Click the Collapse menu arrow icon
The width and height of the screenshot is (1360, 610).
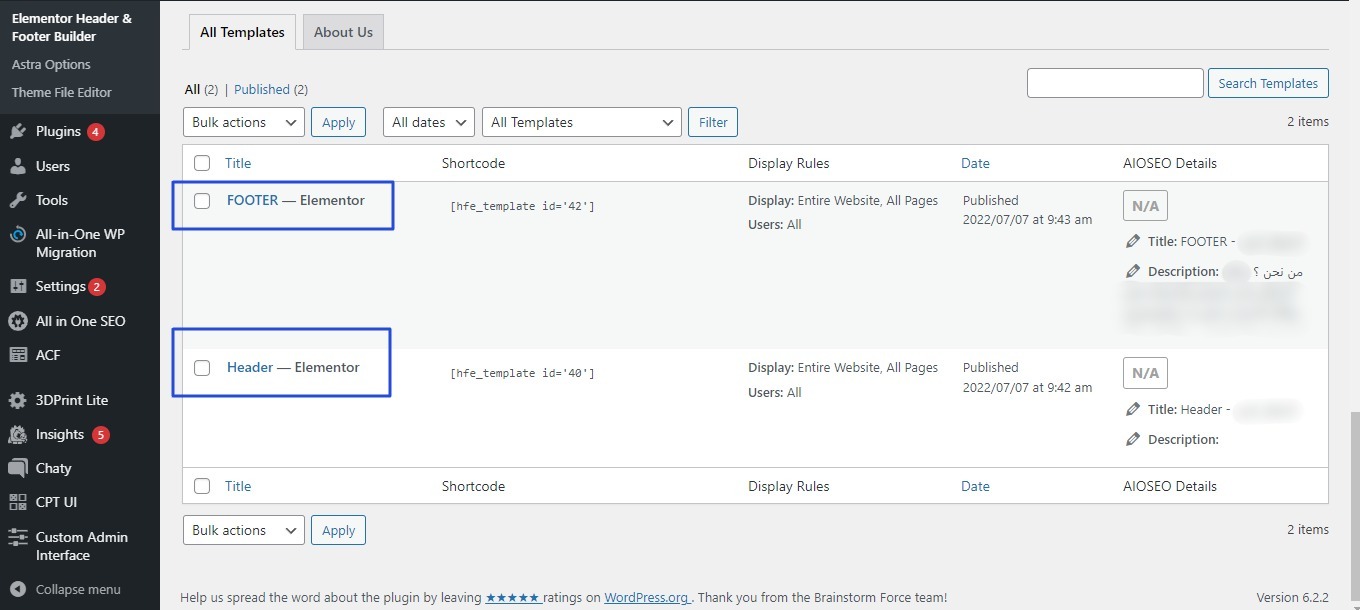point(18,589)
